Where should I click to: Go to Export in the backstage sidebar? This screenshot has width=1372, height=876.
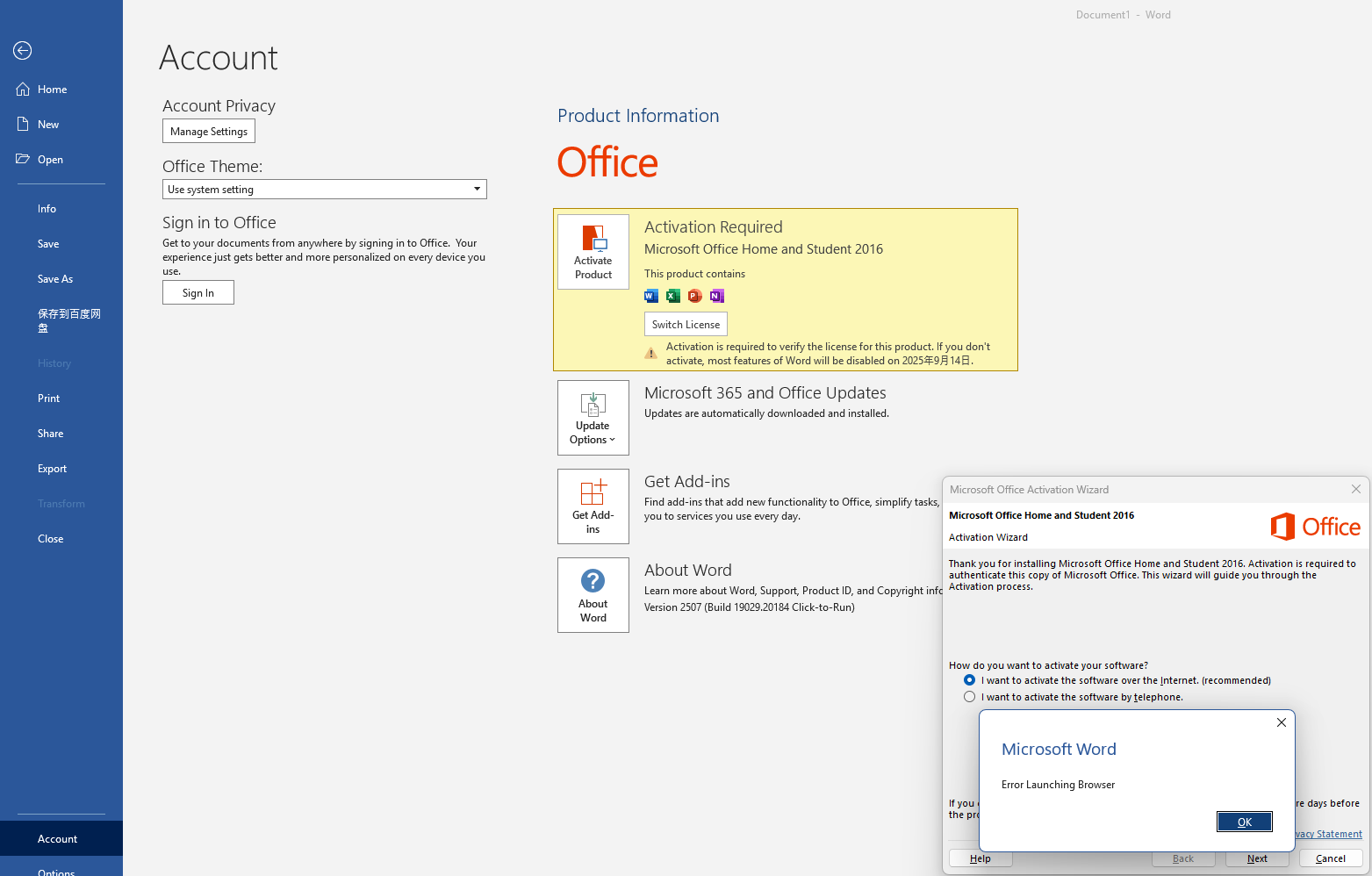pos(52,469)
